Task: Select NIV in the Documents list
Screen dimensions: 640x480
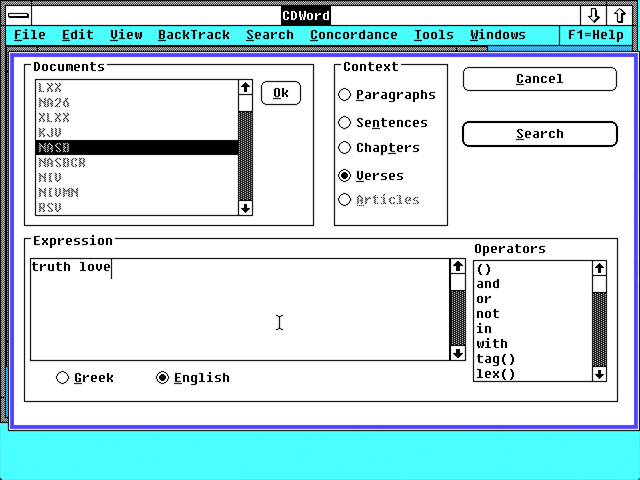Action: click(137, 178)
